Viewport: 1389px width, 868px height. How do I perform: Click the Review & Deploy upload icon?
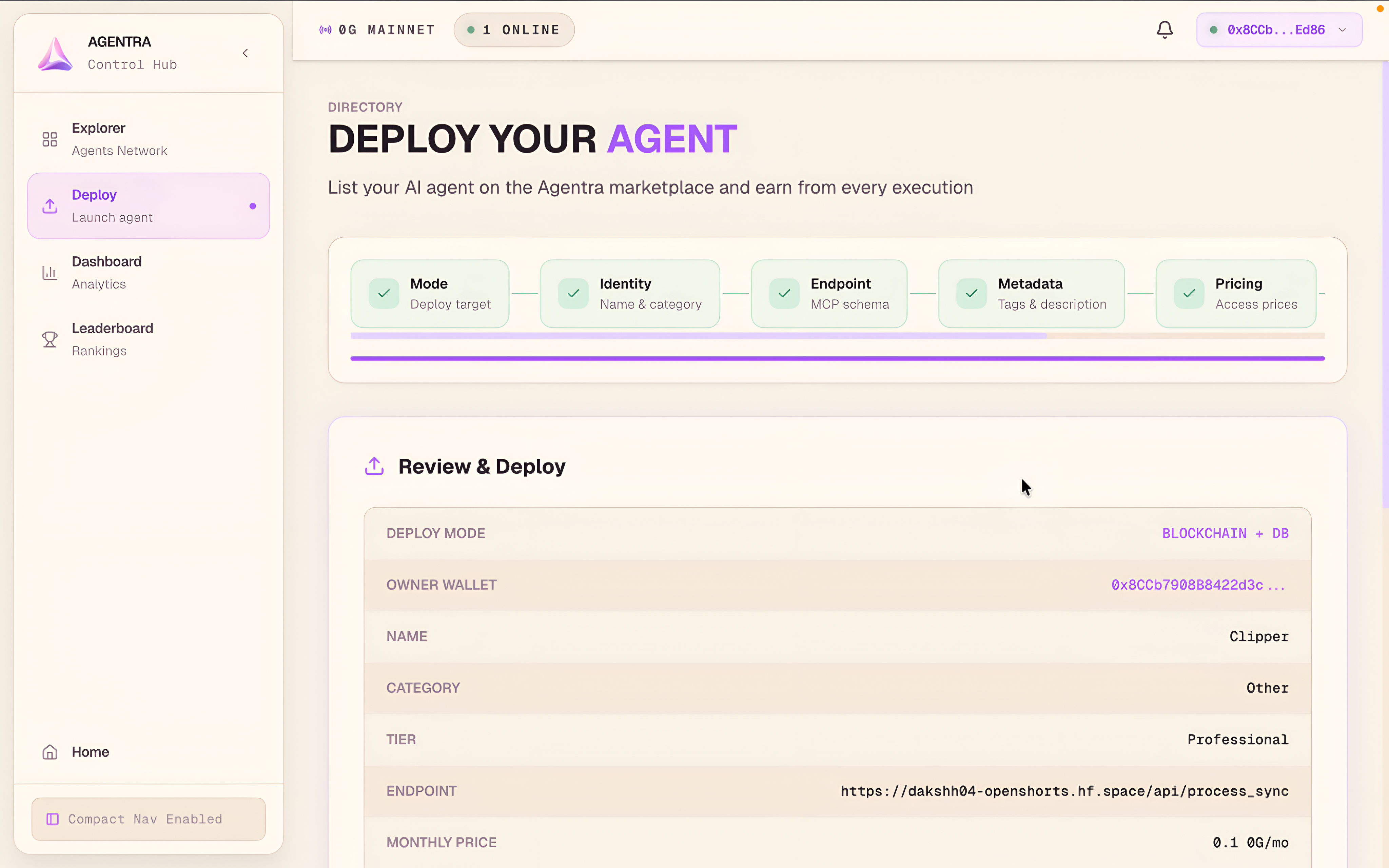point(374,466)
